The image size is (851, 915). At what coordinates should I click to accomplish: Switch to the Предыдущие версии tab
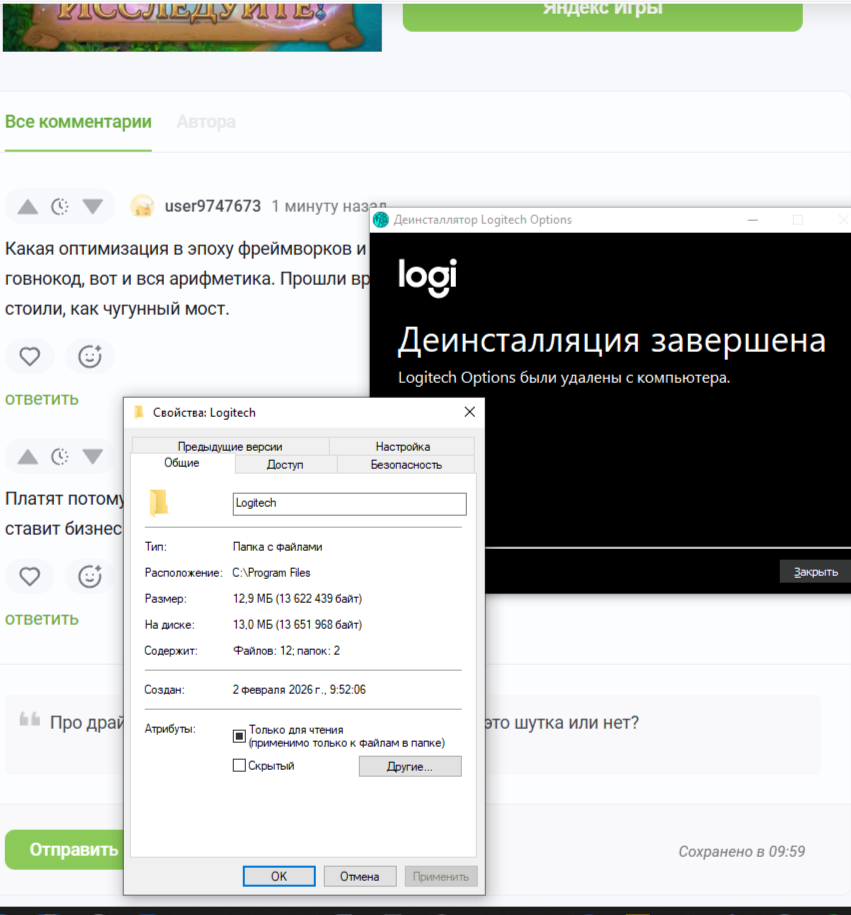(230, 446)
